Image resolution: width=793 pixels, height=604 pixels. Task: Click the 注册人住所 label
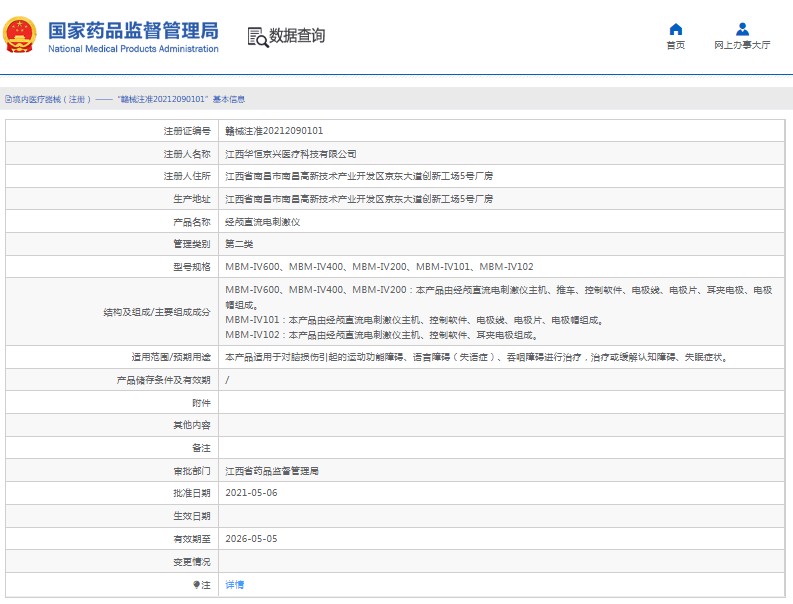[x=187, y=176]
